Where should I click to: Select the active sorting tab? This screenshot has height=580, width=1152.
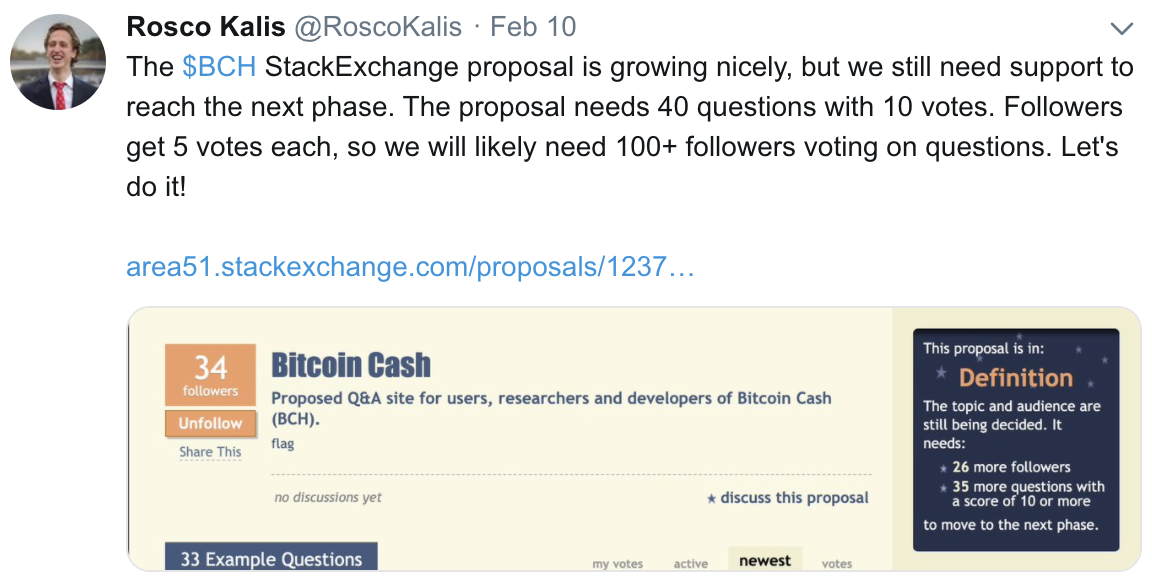691,564
